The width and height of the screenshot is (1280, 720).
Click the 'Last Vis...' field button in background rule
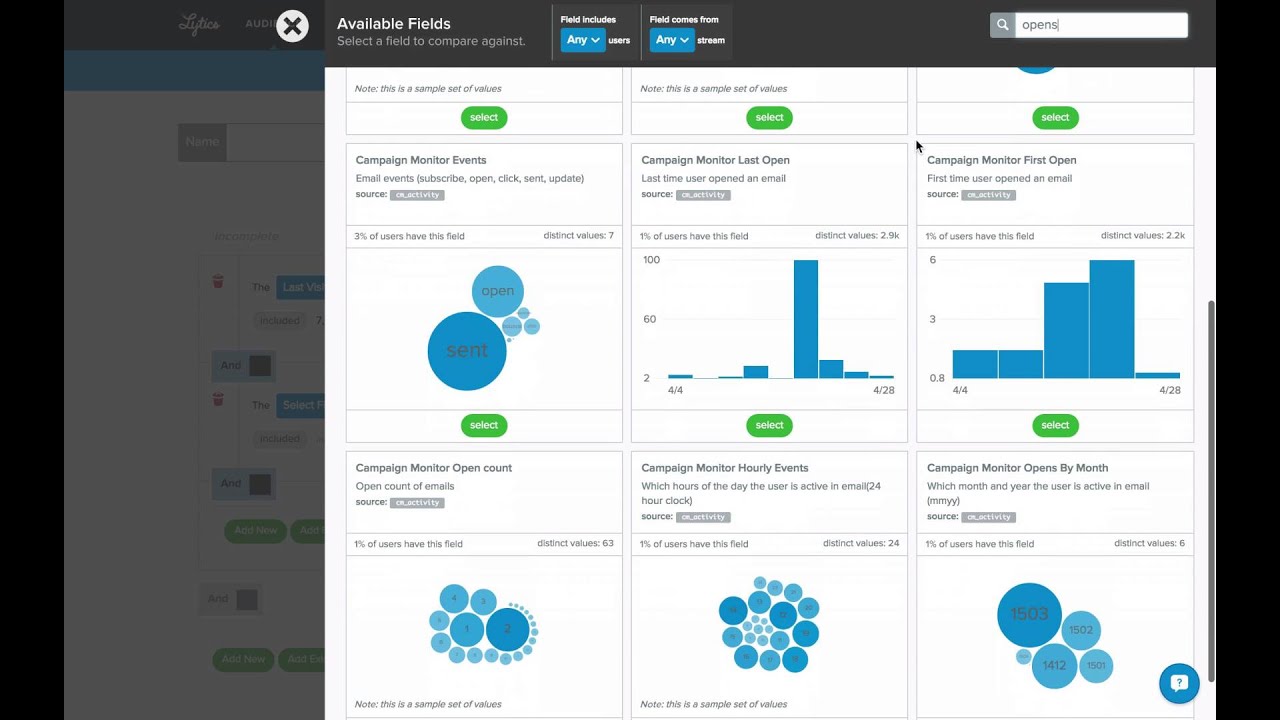[x=301, y=287]
